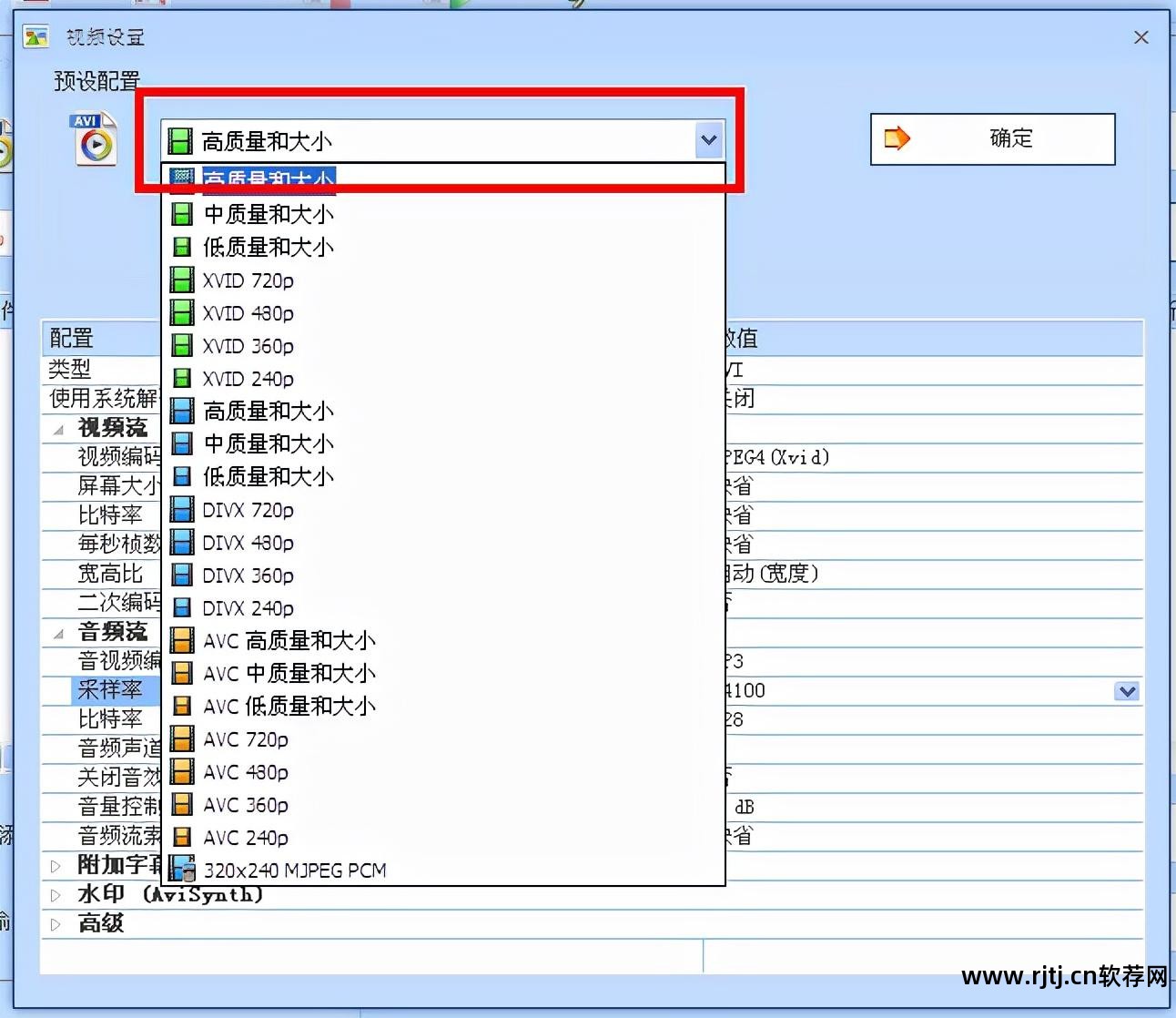This screenshot has width=1176, height=1018.
Task: Click device icon beside 320x240 MJPEG PCM
Action: point(182,869)
